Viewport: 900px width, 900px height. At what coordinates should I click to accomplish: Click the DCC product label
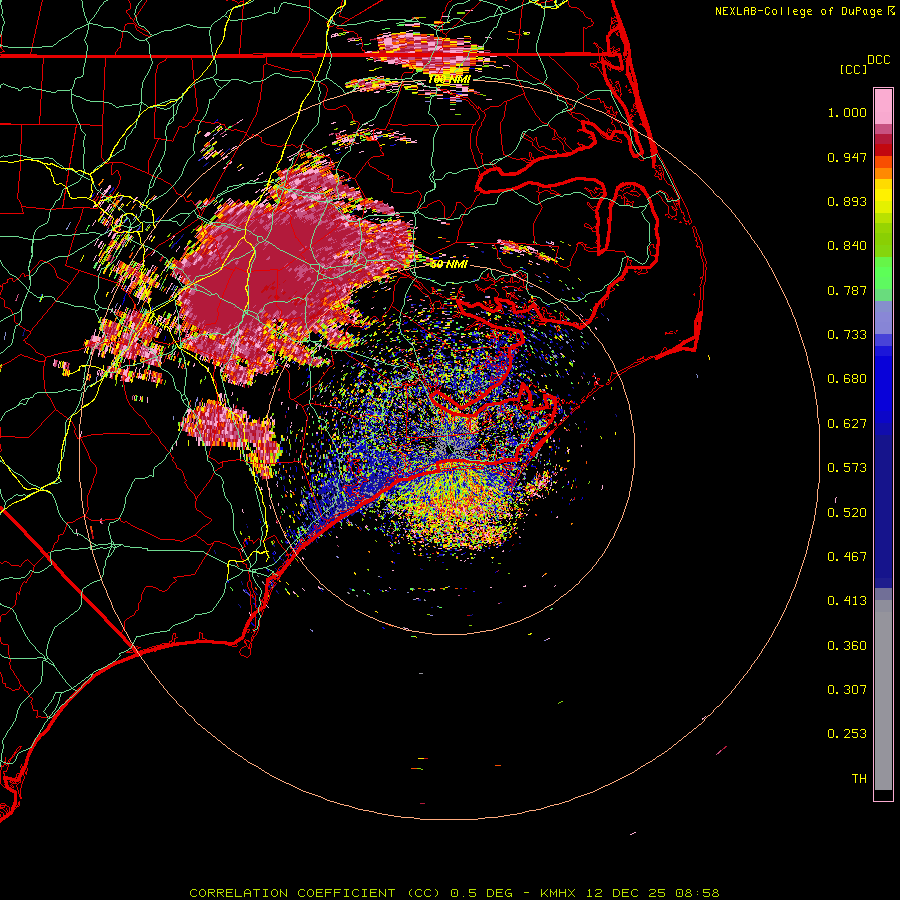click(x=878, y=60)
